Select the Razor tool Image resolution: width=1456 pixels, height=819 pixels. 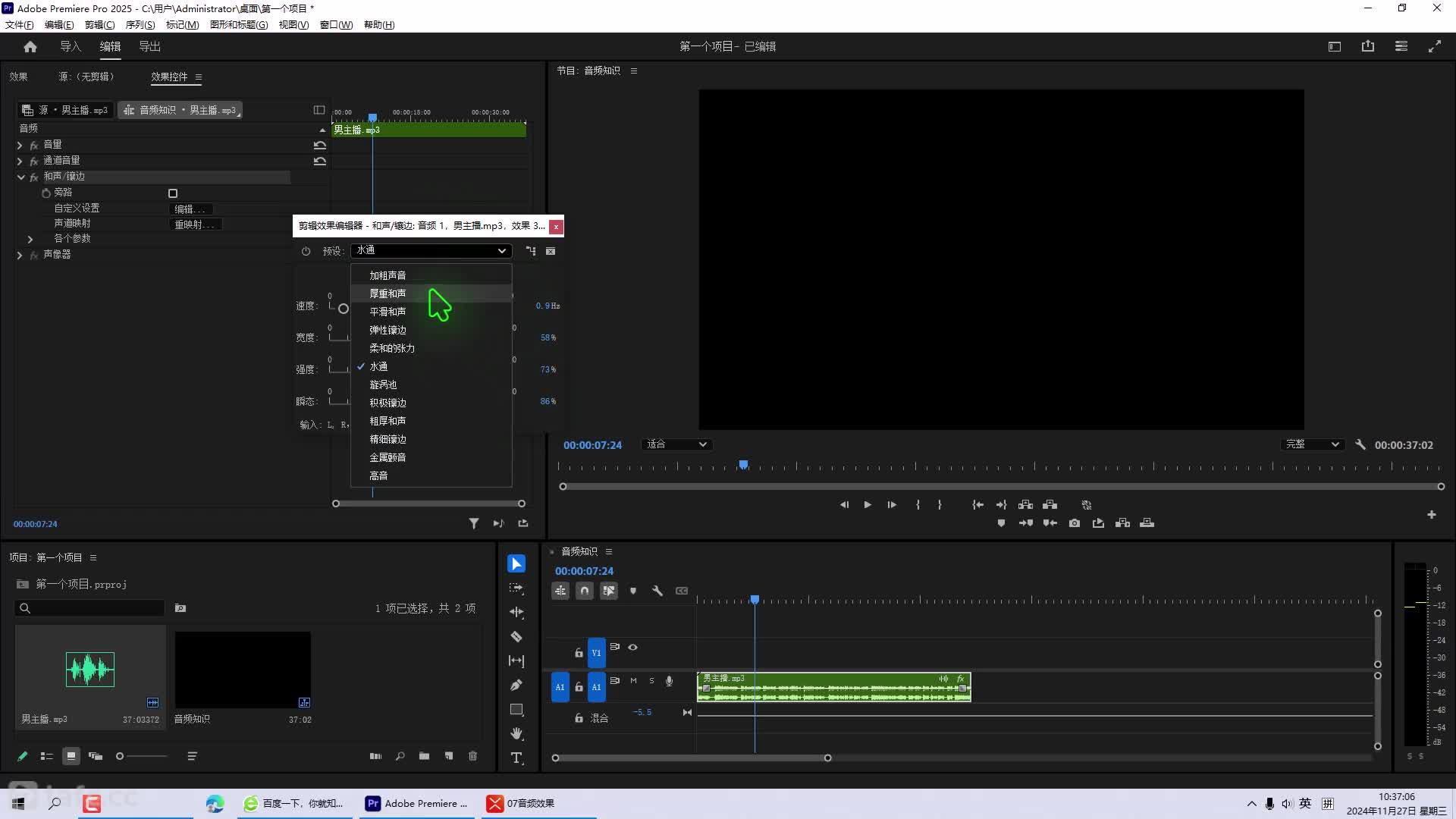click(516, 636)
